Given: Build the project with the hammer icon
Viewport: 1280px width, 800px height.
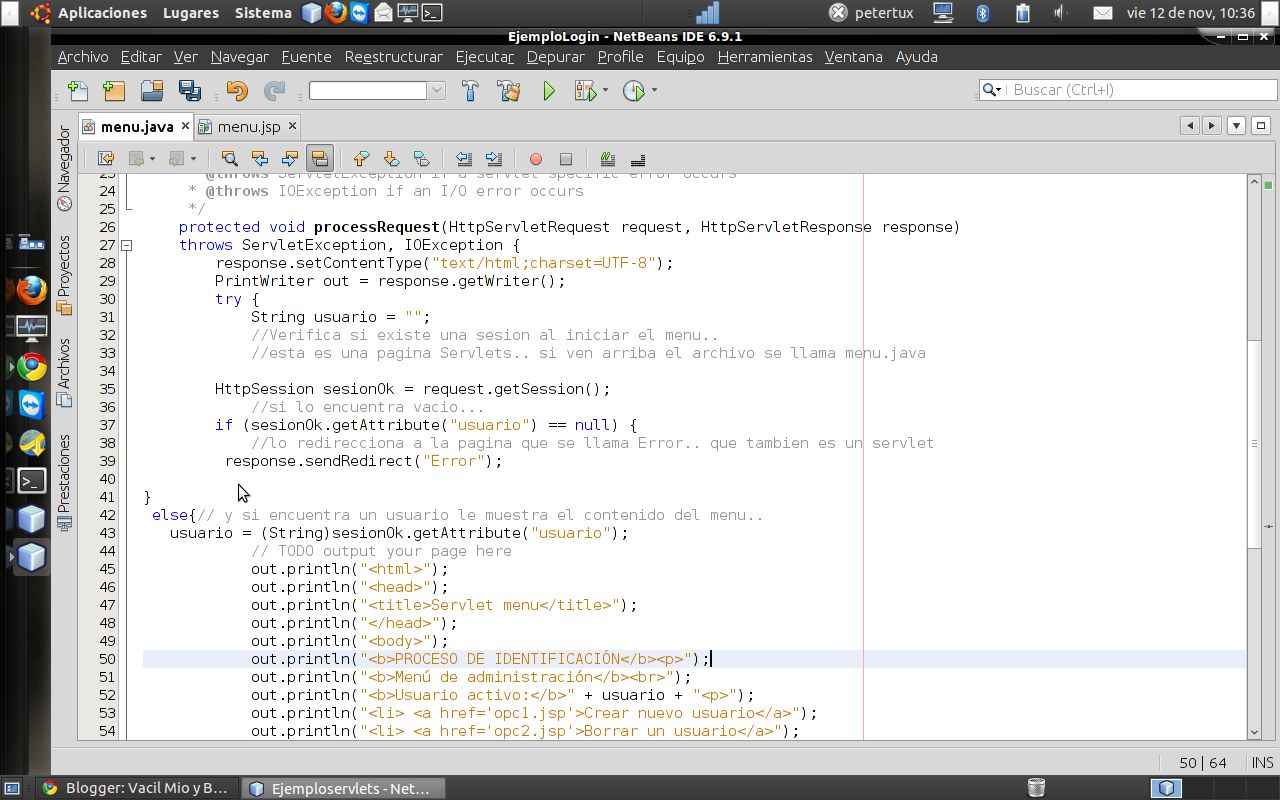Looking at the screenshot, I should pos(470,90).
